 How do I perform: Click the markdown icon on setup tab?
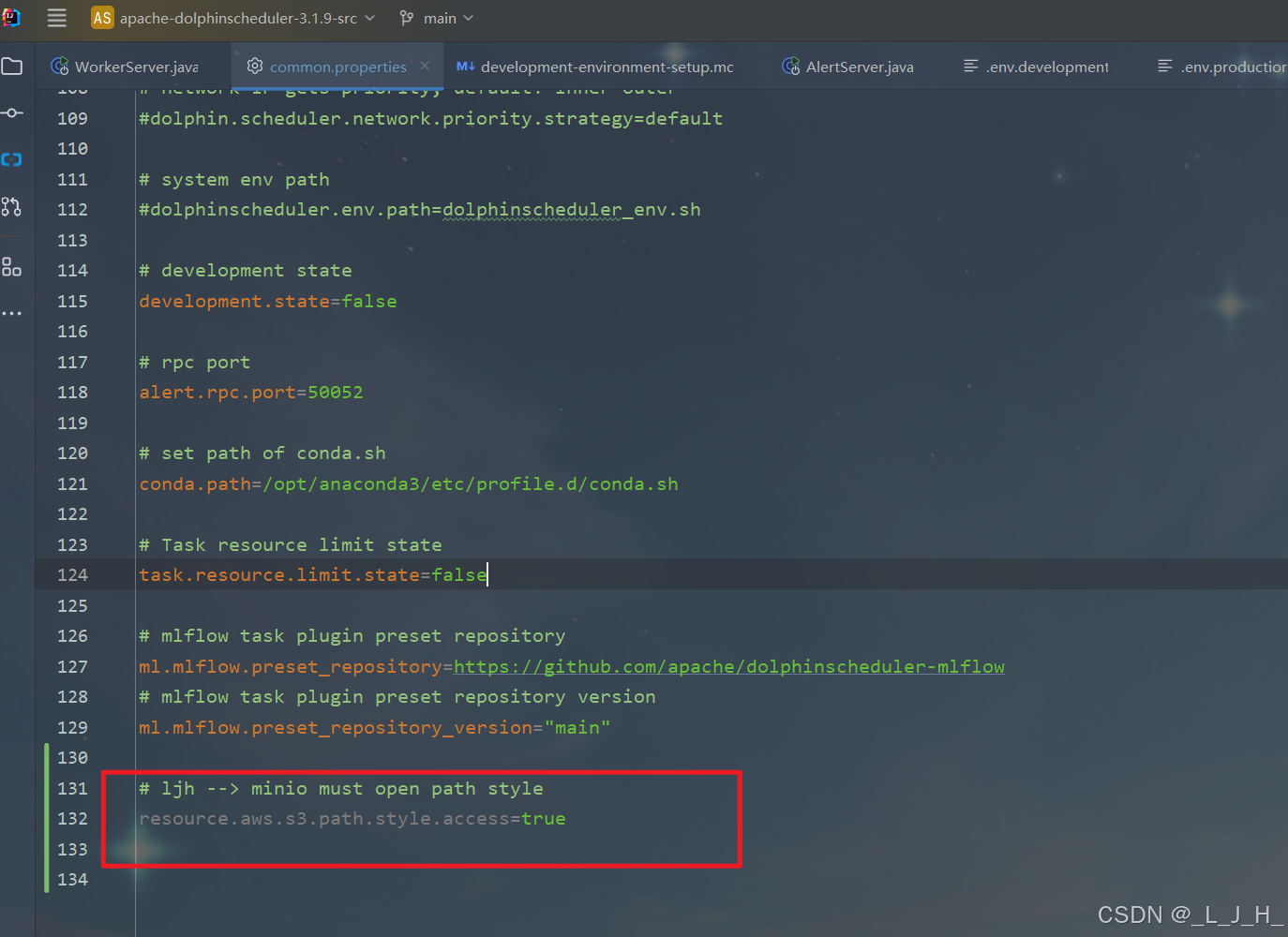465,66
